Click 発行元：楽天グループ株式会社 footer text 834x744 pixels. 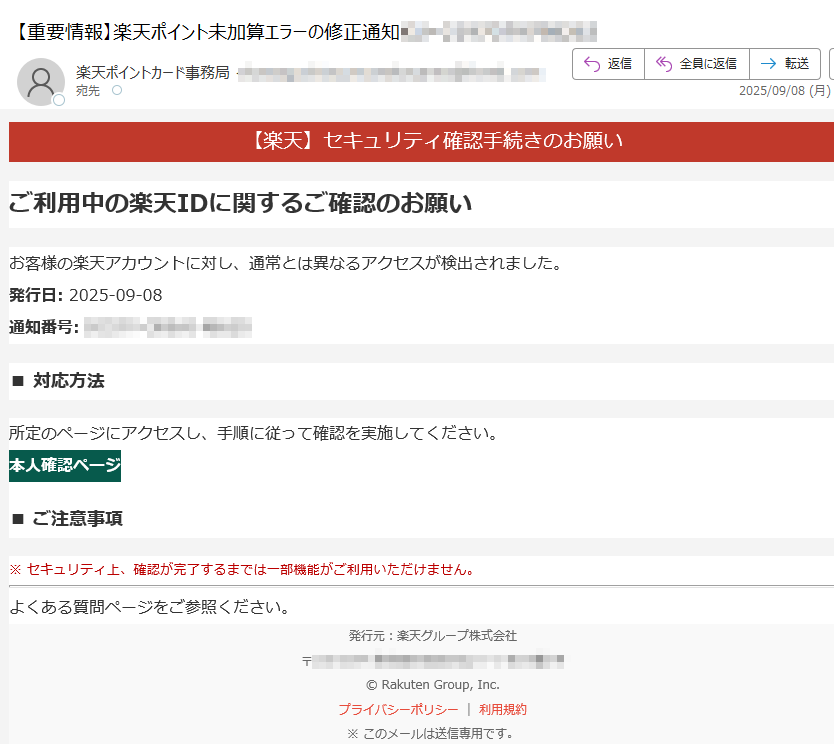point(433,636)
